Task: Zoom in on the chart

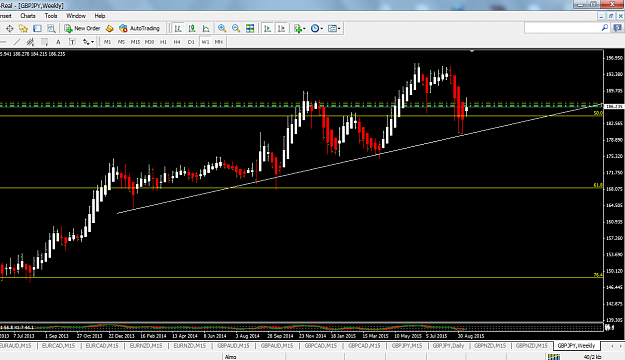Action: 222,28
